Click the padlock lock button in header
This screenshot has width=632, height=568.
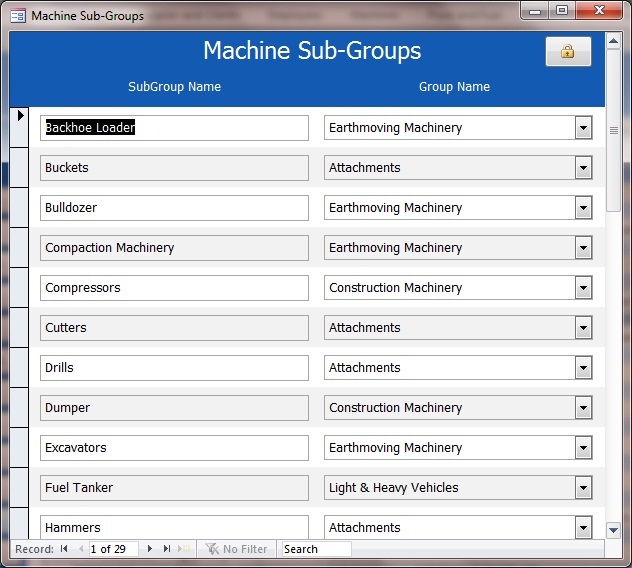click(x=568, y=52)
